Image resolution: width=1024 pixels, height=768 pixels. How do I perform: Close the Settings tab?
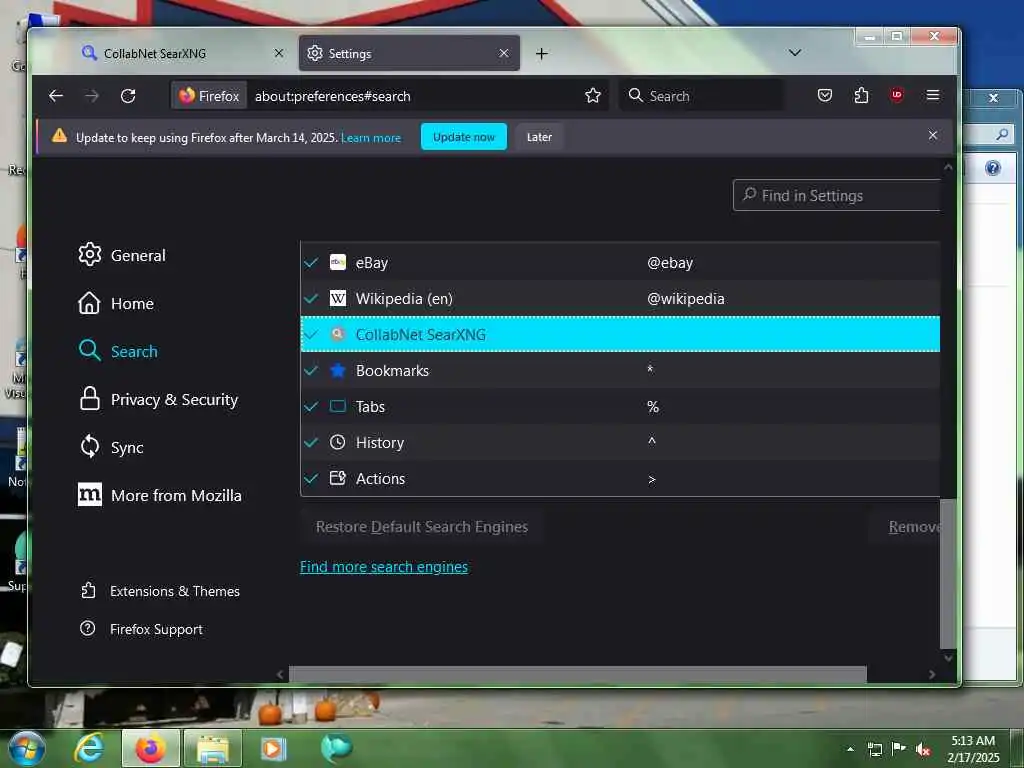[x=504, y=53]
